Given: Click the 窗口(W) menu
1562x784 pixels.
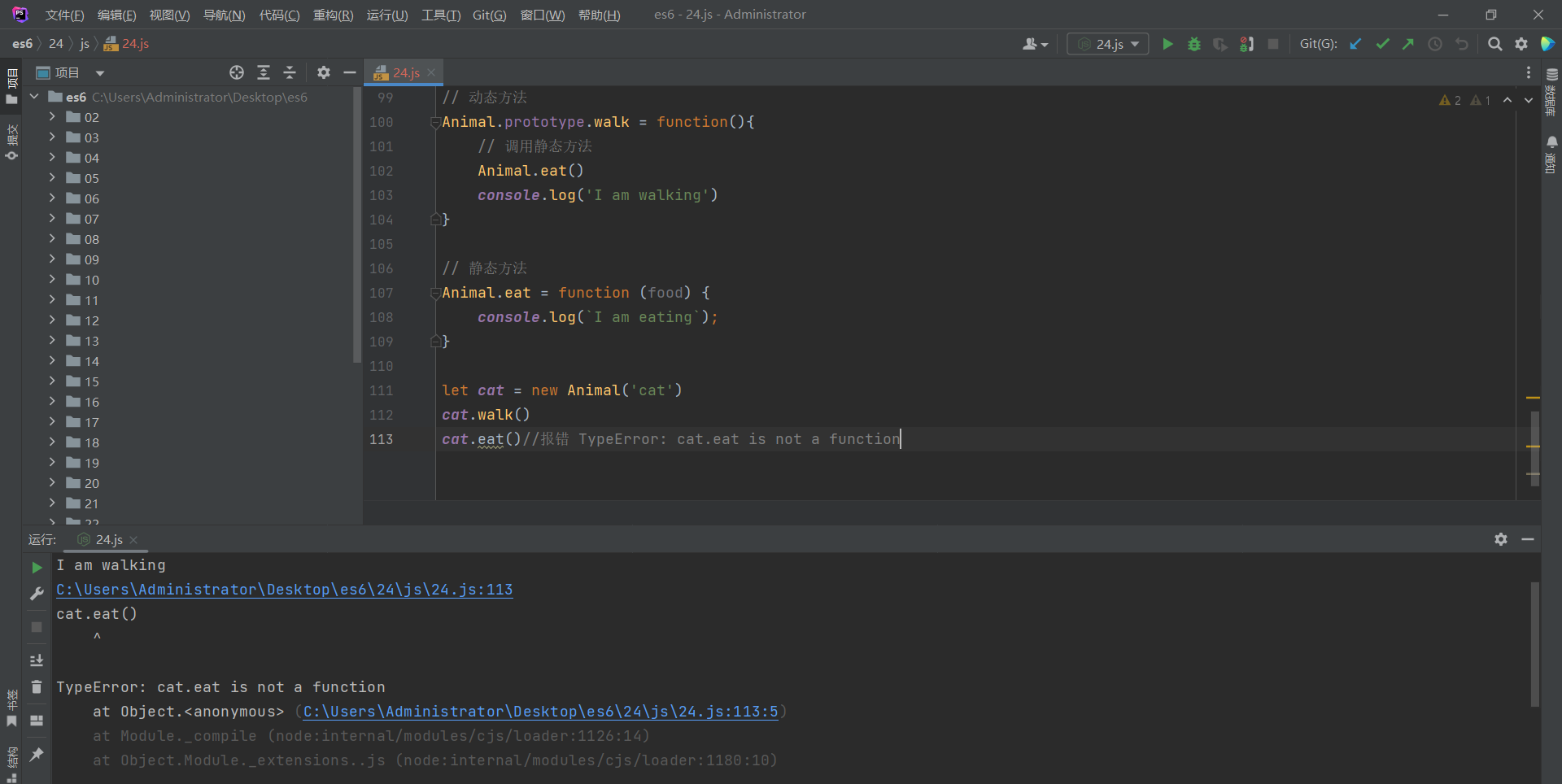Looking at the screenshot, I should (x=543, y=15).
